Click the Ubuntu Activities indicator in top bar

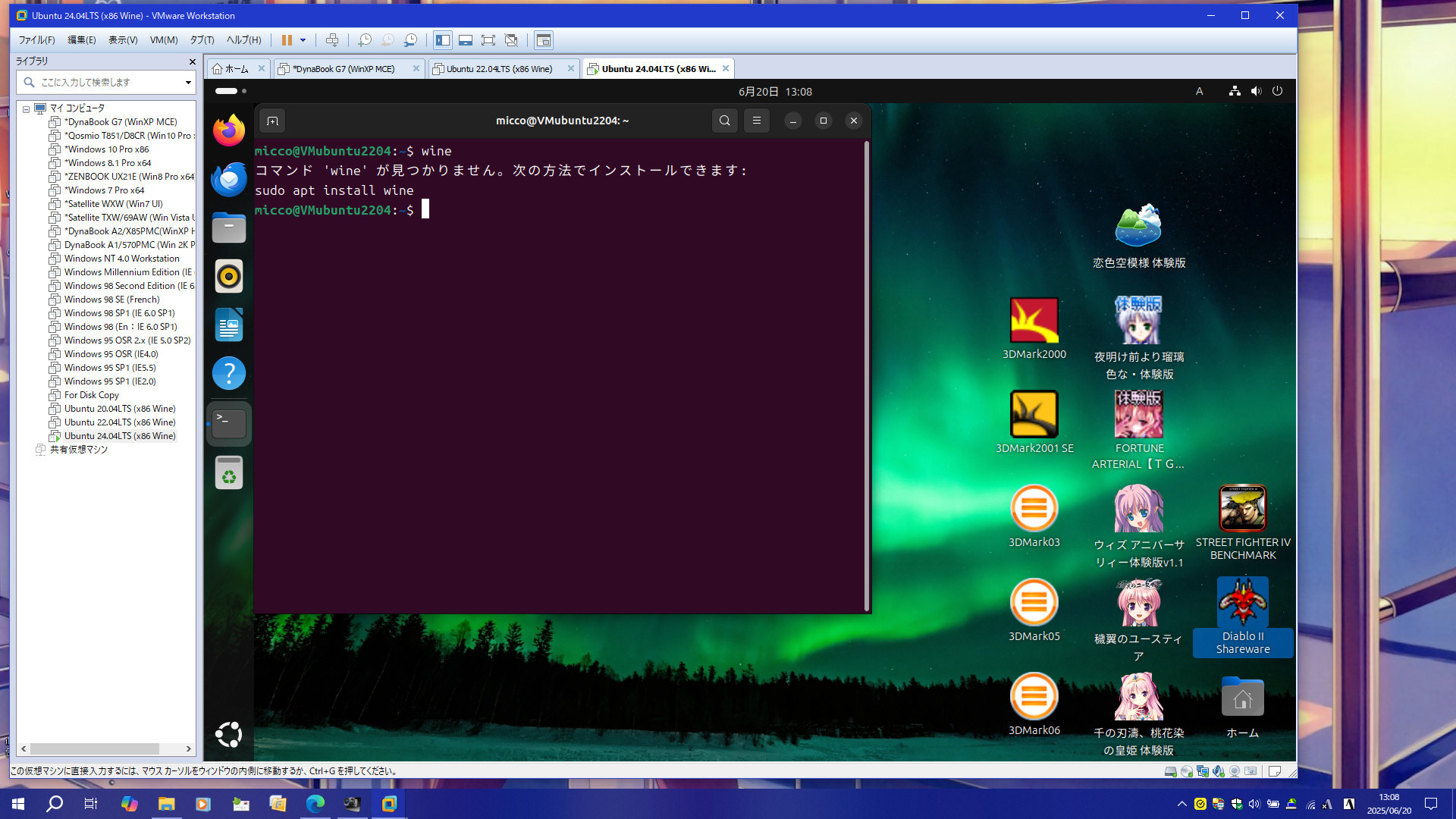coord(231,91)
